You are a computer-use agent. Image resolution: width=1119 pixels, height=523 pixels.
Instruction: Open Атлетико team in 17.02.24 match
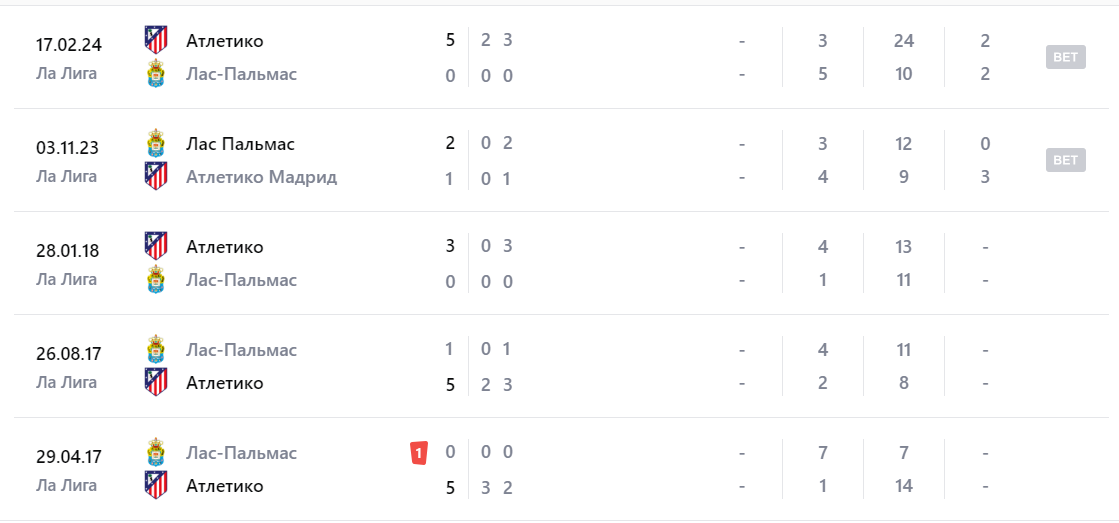pos(224,41)
